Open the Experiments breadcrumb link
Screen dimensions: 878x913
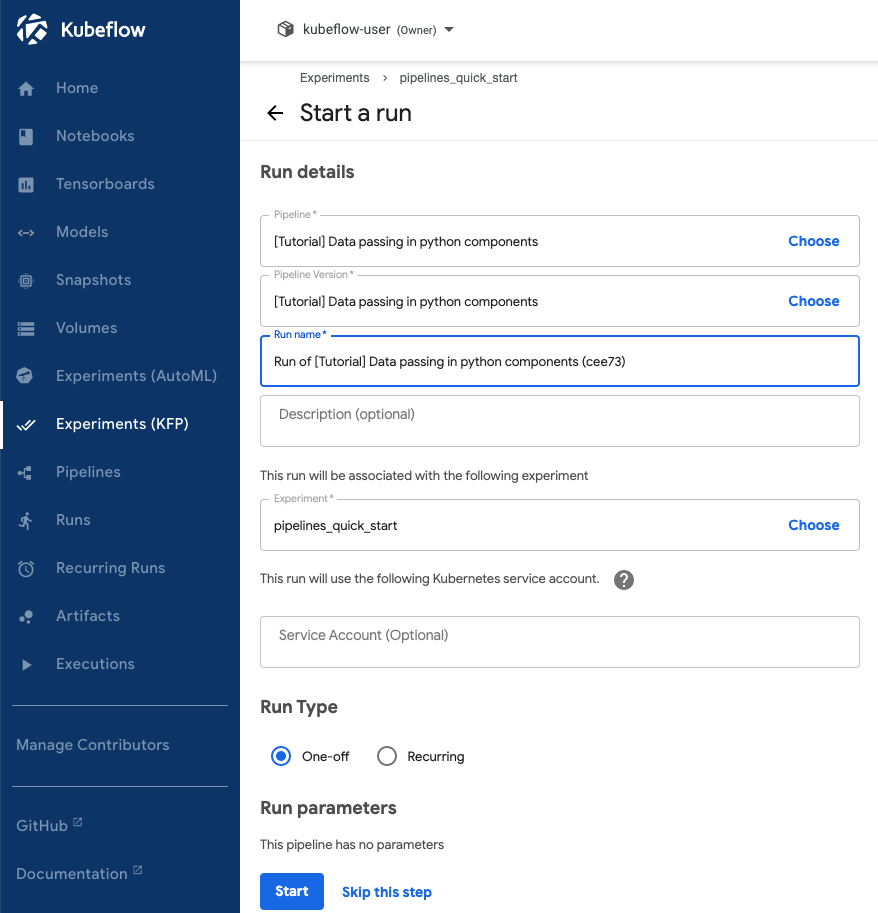coord(334,78)
